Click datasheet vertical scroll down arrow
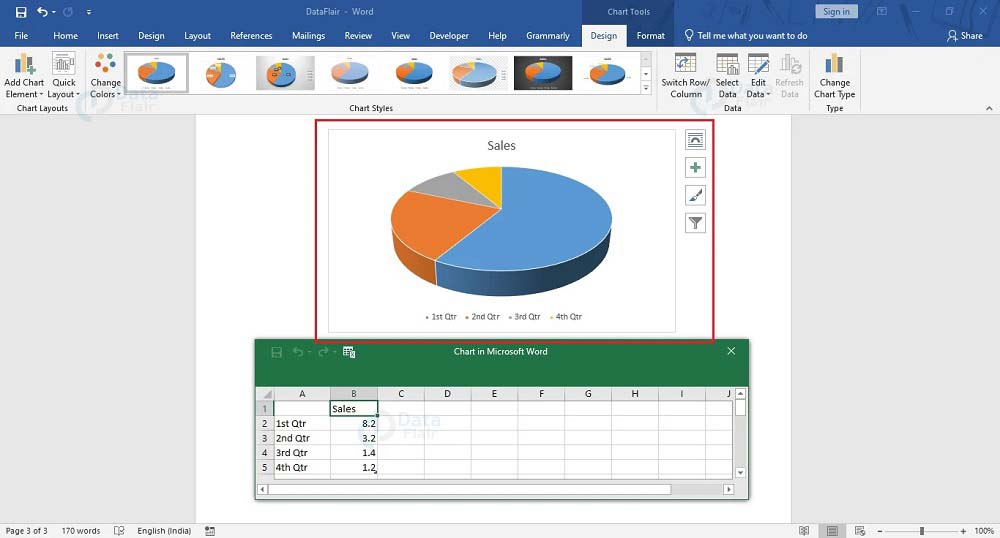This screenshot has width=1000, height=538. [740, 472]
